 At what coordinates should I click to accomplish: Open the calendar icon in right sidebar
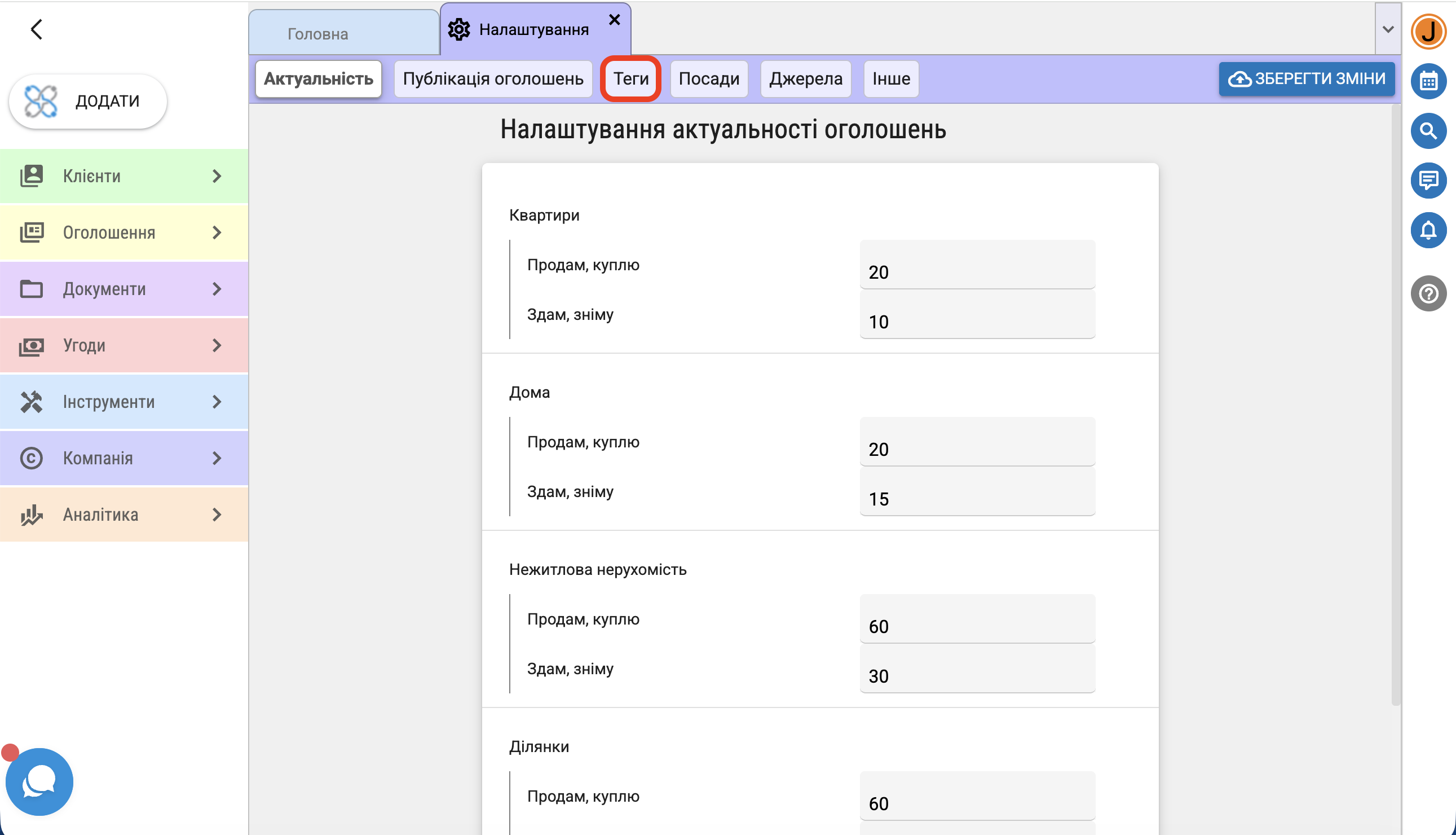point(1428,81)
